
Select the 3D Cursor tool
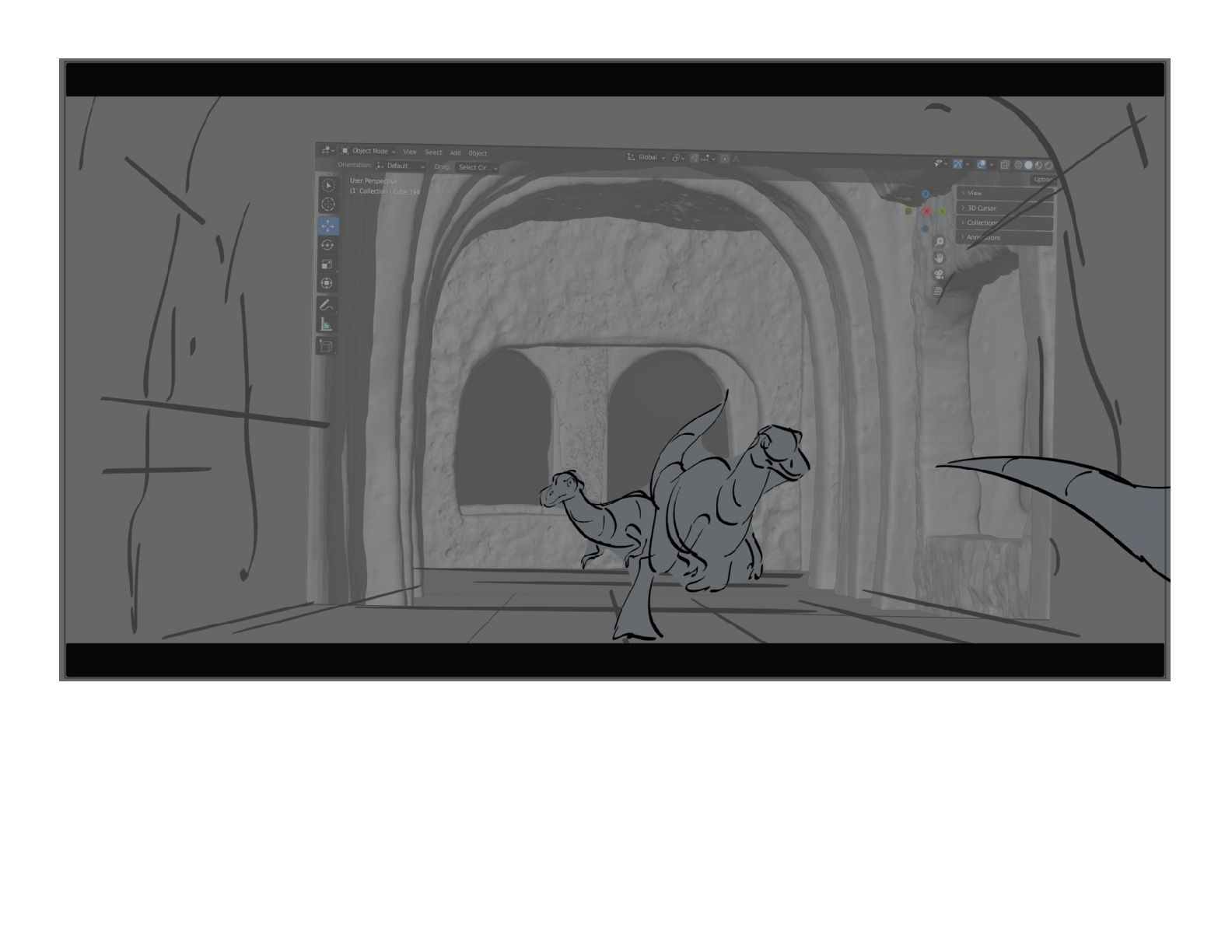pyautogui.click(x=327, y=204)
